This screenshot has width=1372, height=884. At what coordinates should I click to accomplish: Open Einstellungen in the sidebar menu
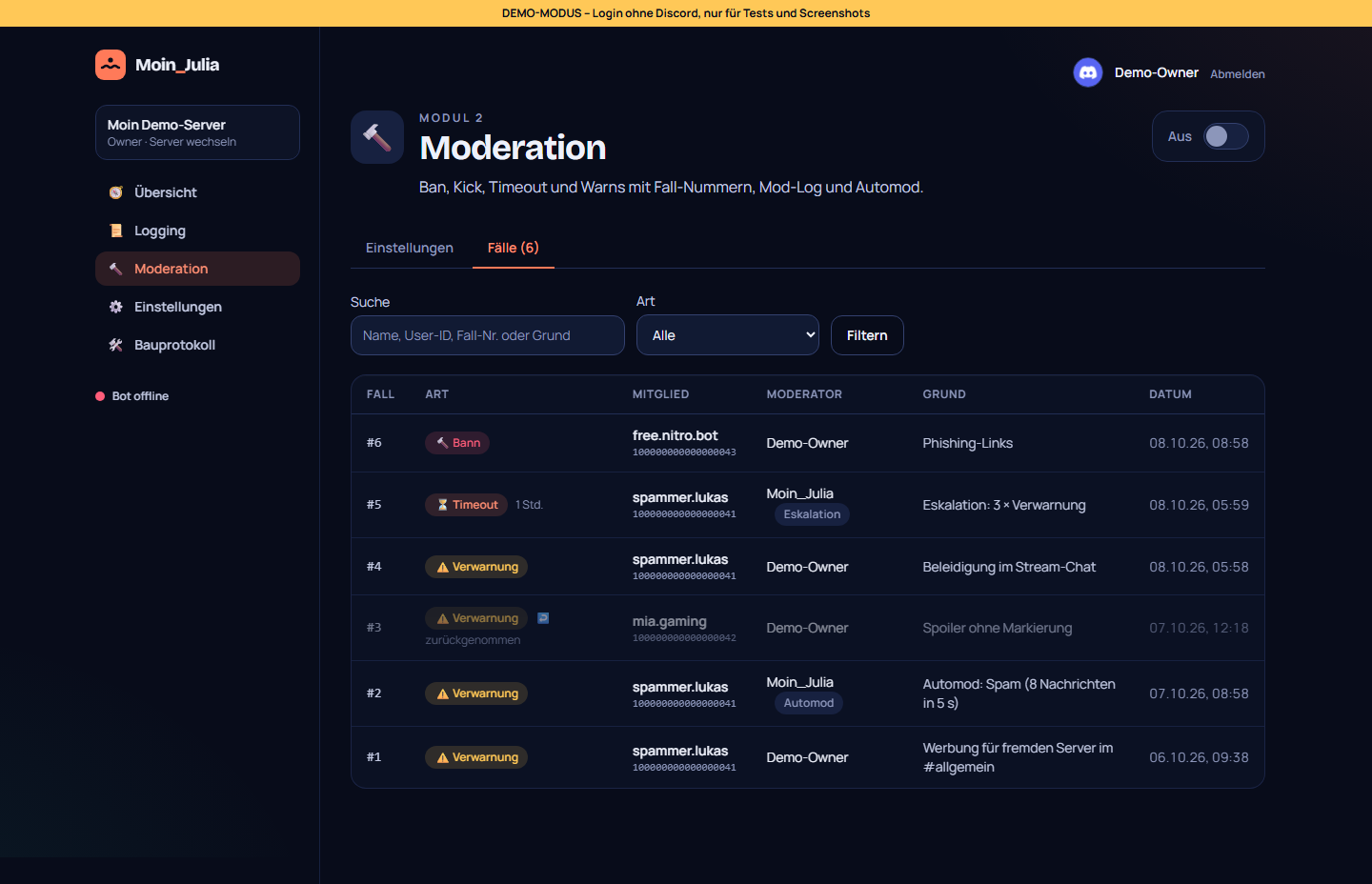coord(197,307)
